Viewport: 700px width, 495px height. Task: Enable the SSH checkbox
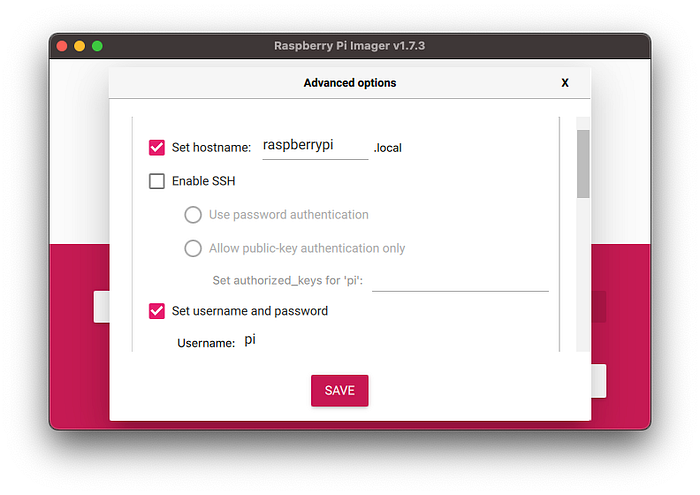[x=157, y=181]
